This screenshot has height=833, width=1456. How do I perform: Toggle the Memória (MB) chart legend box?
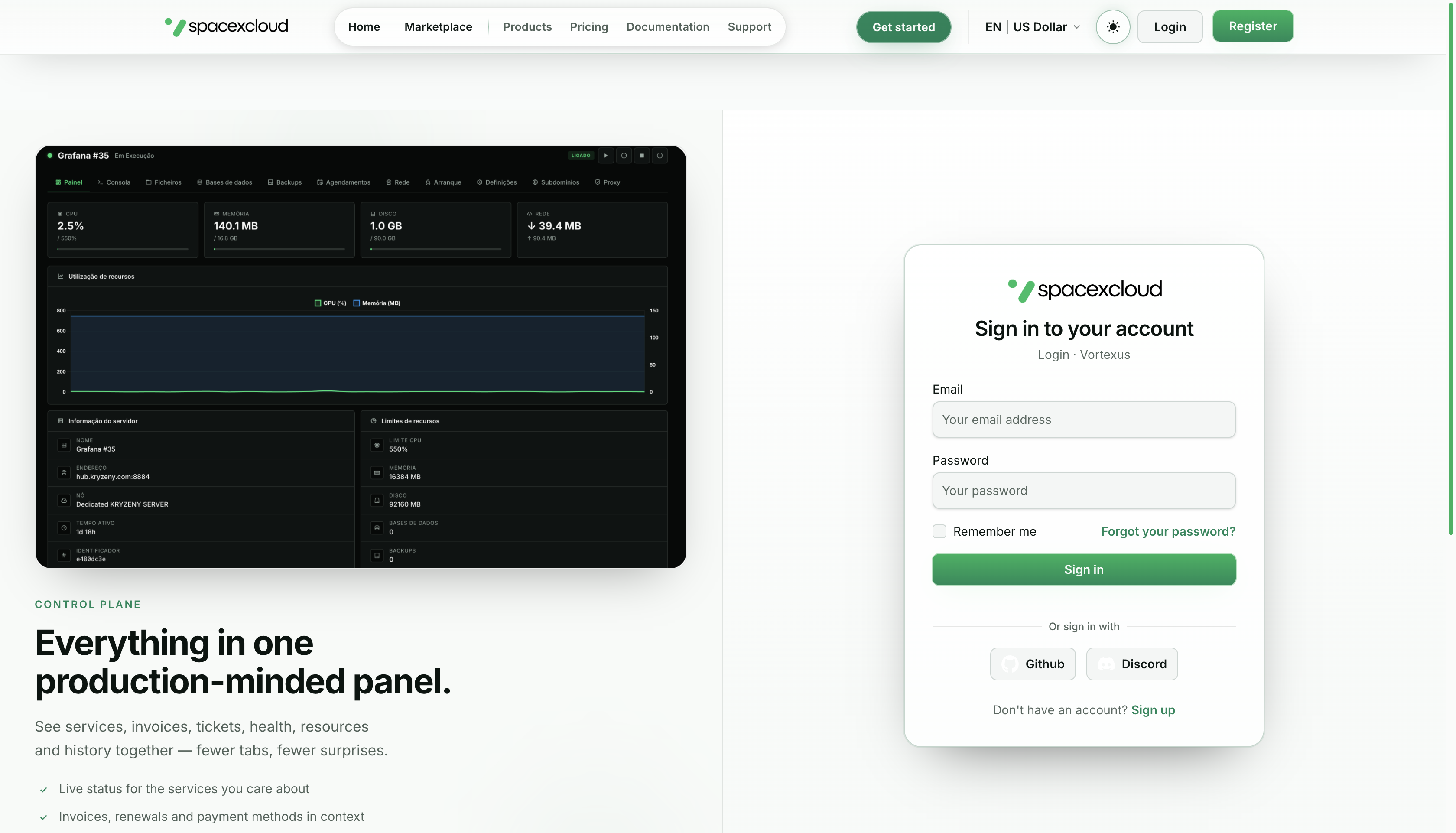pyautogui.click(x=357, y=303)
